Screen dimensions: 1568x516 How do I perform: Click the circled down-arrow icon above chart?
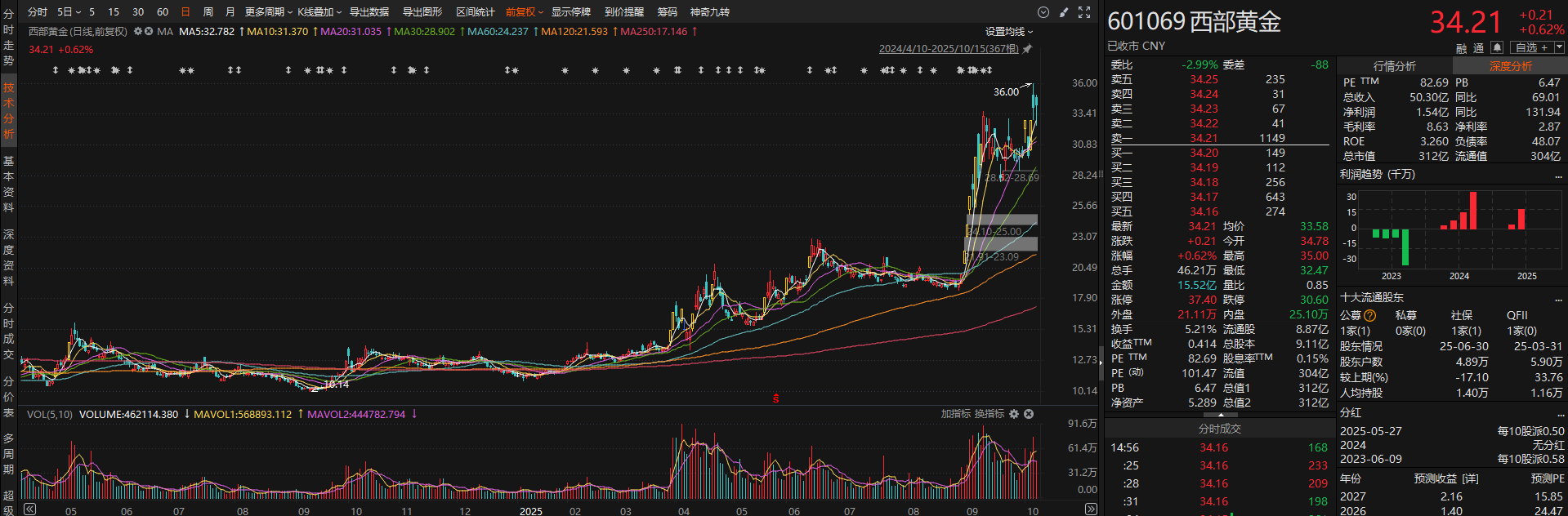(1043, 12)
